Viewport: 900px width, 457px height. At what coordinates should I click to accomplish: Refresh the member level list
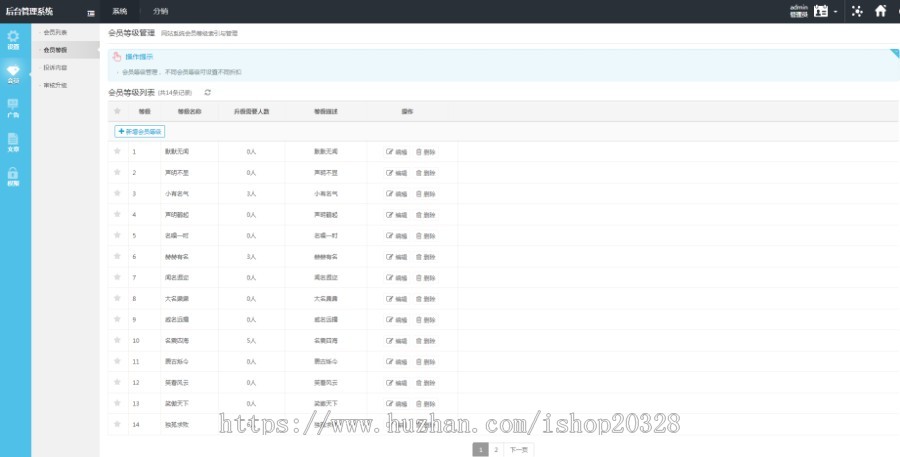pyautogui.click(x=207, y=92)
